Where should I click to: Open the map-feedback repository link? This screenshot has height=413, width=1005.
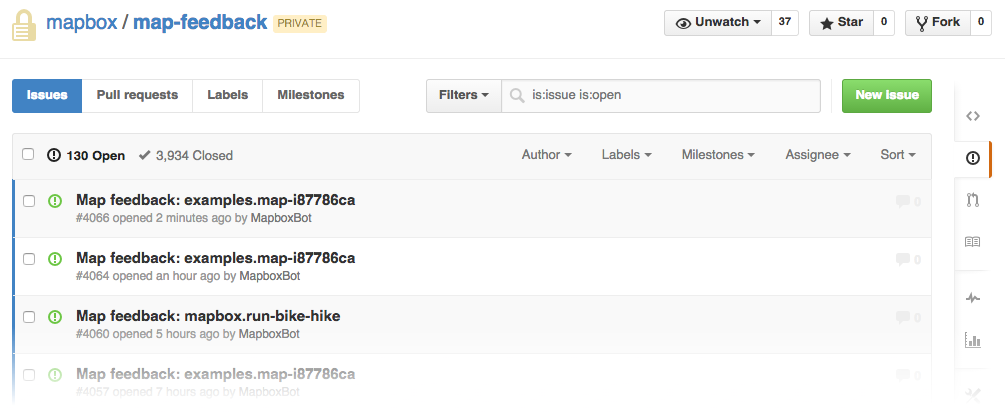point(200,22)
